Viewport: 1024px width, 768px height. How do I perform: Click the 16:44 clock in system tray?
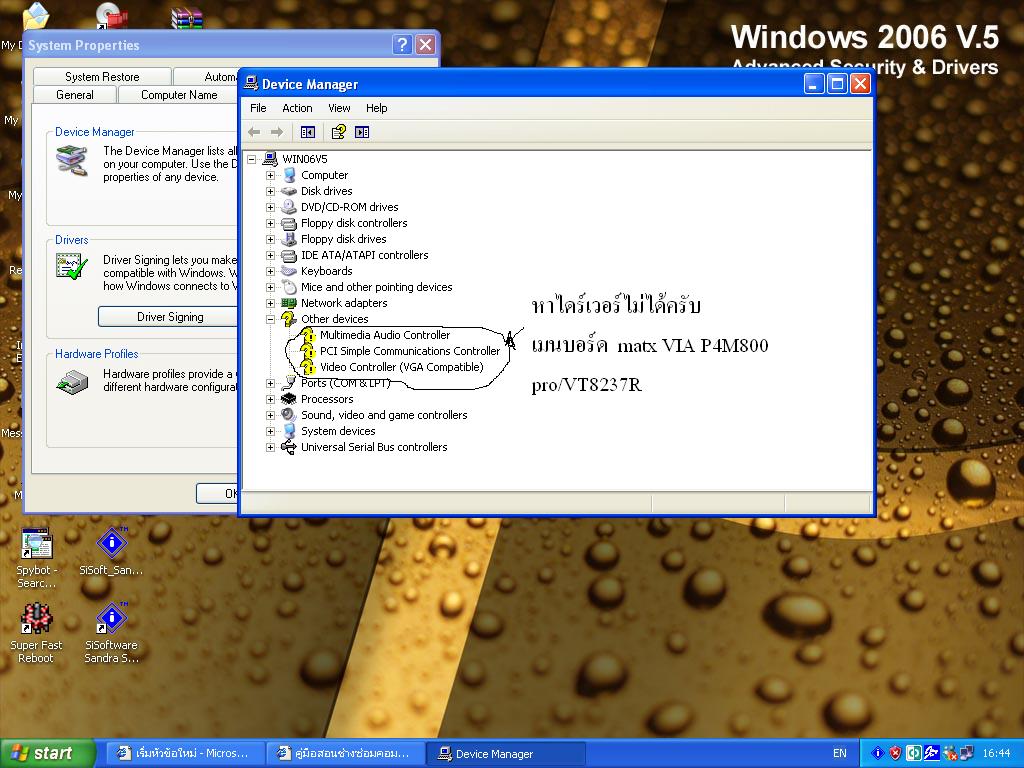click(997, 753)
